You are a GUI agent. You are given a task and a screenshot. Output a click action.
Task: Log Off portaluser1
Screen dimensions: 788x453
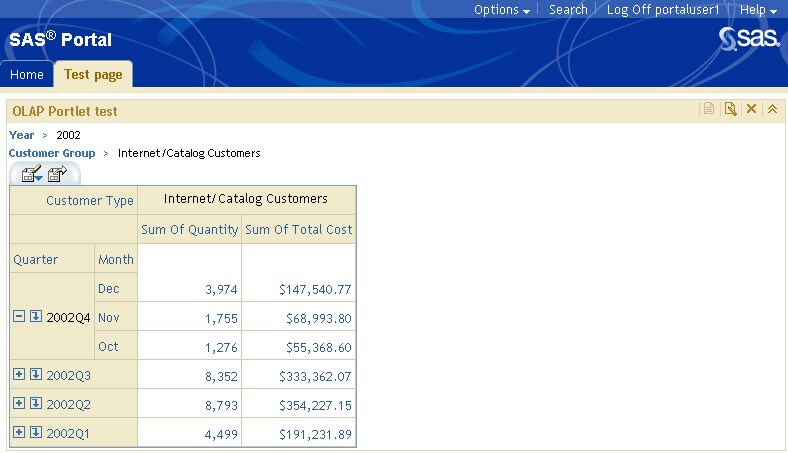[x=663, y=10]
